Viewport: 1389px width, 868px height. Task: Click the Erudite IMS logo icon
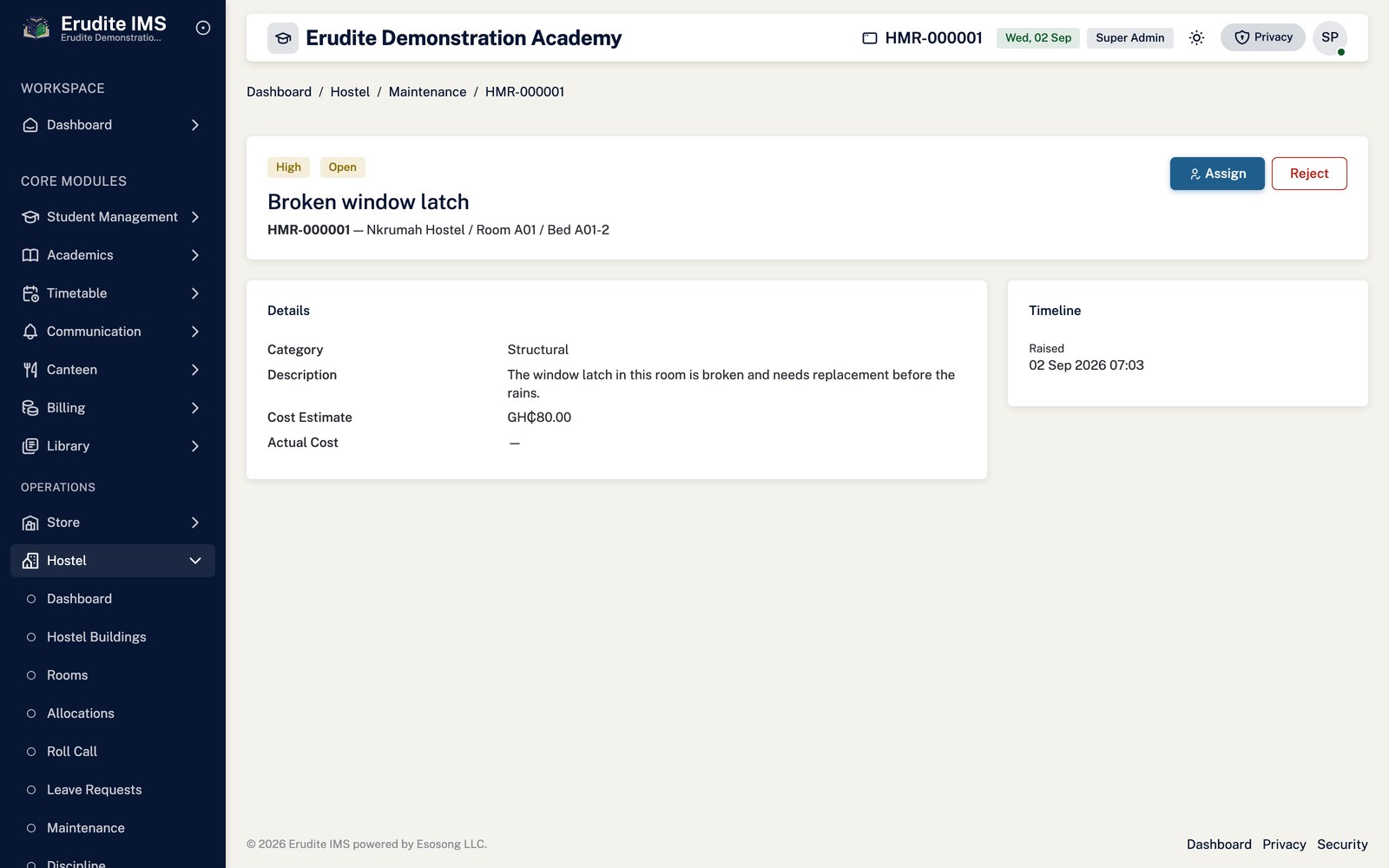tap(36, 29)
